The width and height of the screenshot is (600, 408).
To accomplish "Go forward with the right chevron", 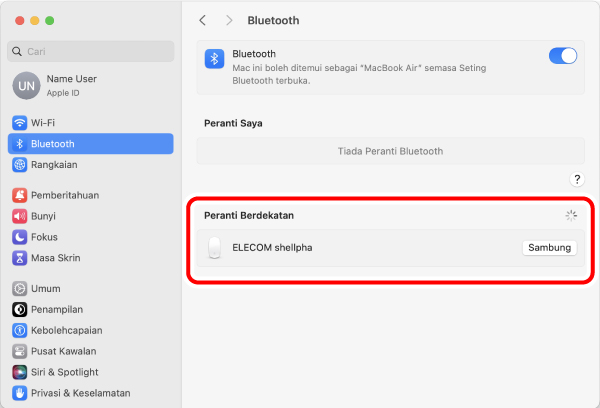I will (x=229, y=20).
